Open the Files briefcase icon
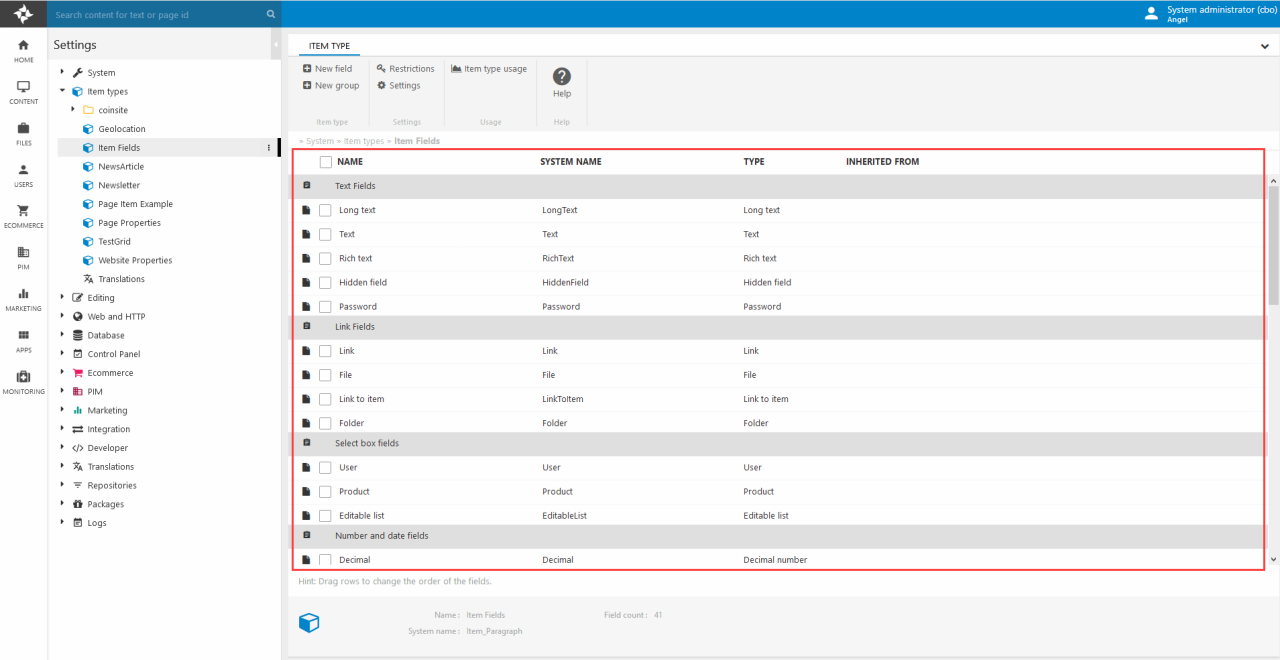Image resolution: width=1280 pixels, height=660 pixels. click(x=23, y=129)
